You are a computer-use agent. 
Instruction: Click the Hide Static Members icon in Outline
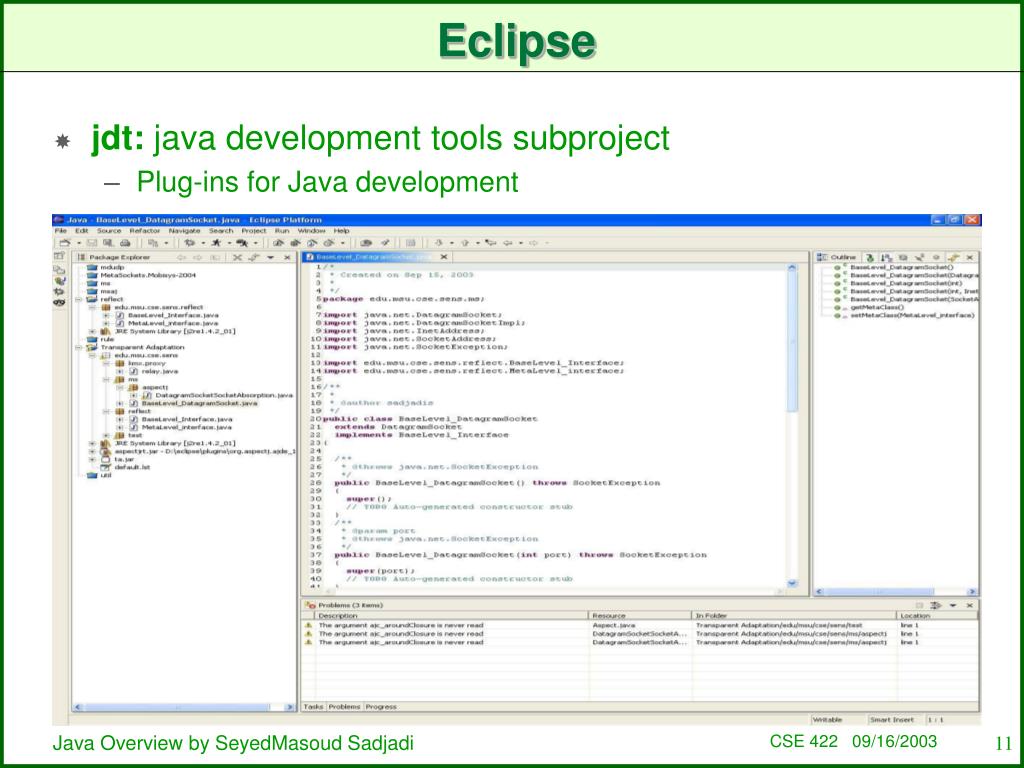(x=919, y=258)
